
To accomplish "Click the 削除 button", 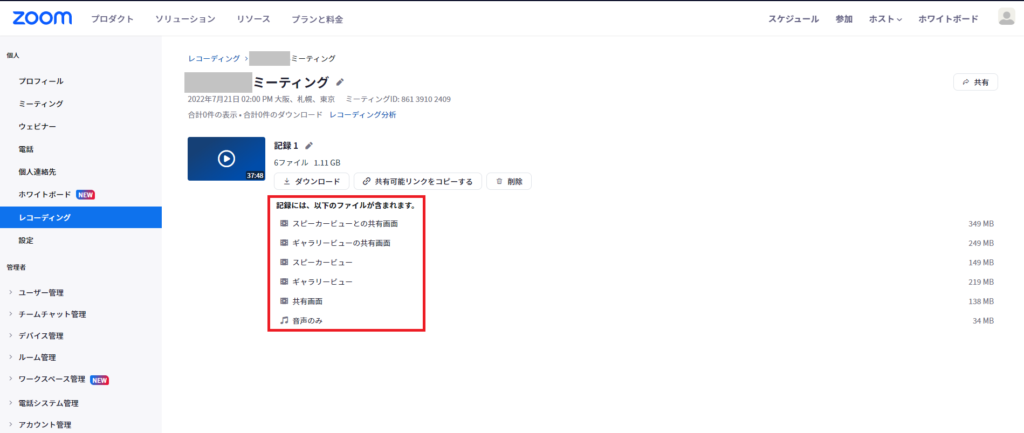I will (508, 181).
